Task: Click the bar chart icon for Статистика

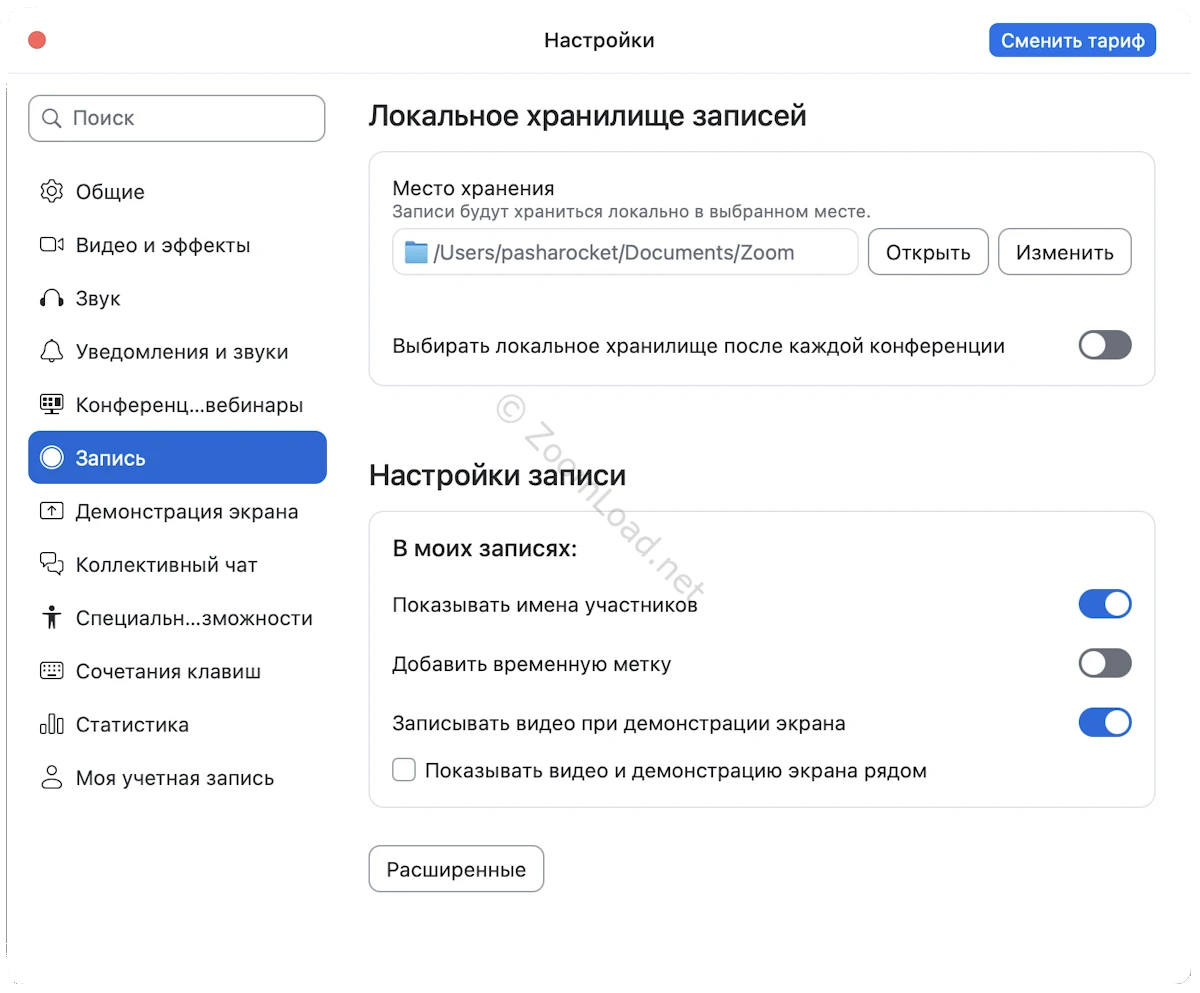Action: click(x=51, y=725)
